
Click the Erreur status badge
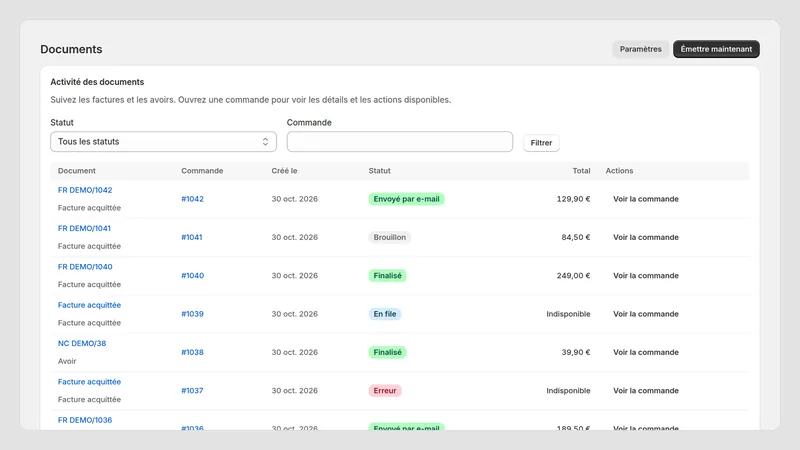tap(385, 390)
